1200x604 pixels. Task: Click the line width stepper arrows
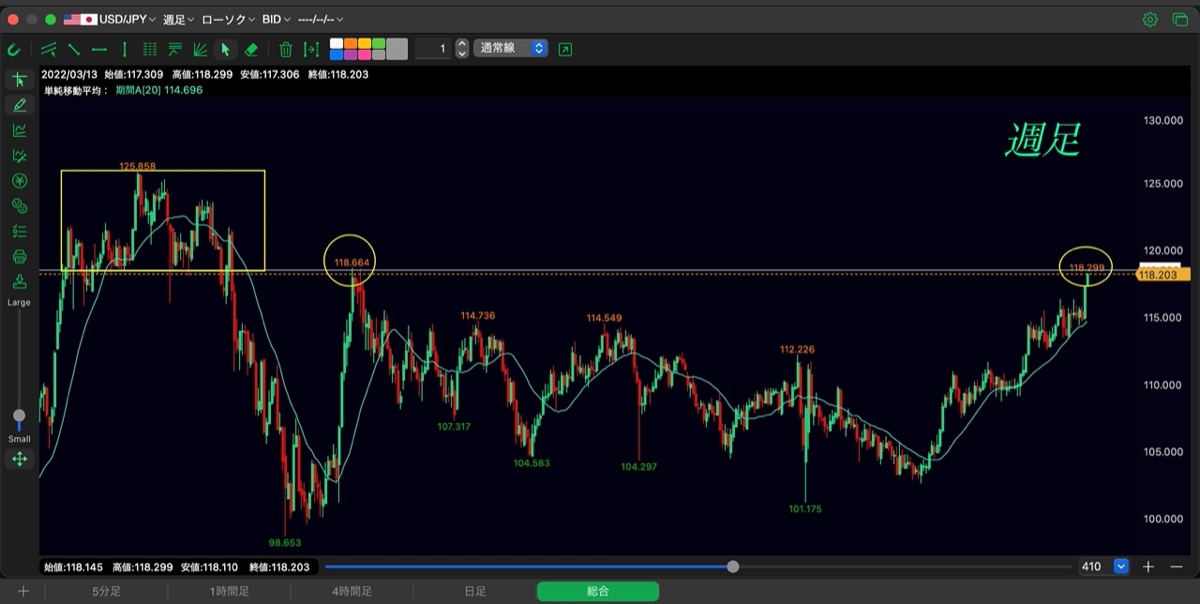tap(462, 48)
